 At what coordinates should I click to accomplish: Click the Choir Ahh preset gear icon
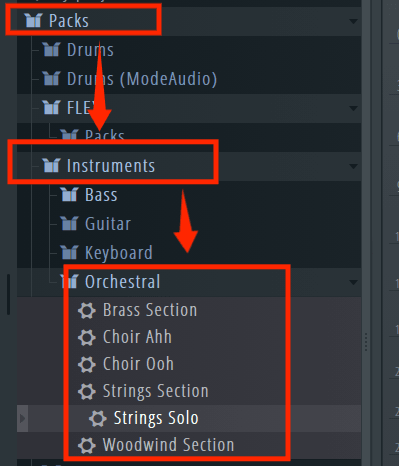[x=87, y=337]
